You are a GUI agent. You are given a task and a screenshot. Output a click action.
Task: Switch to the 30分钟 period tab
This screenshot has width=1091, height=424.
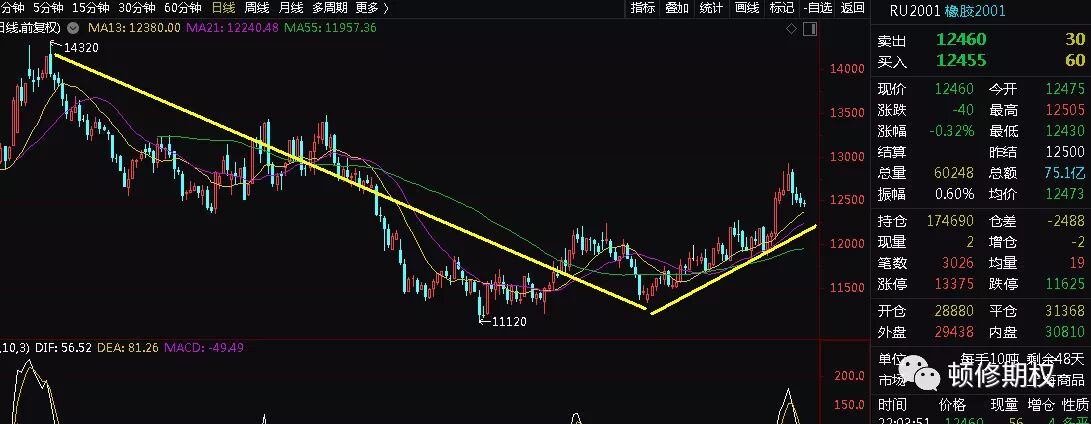(136, 8)
